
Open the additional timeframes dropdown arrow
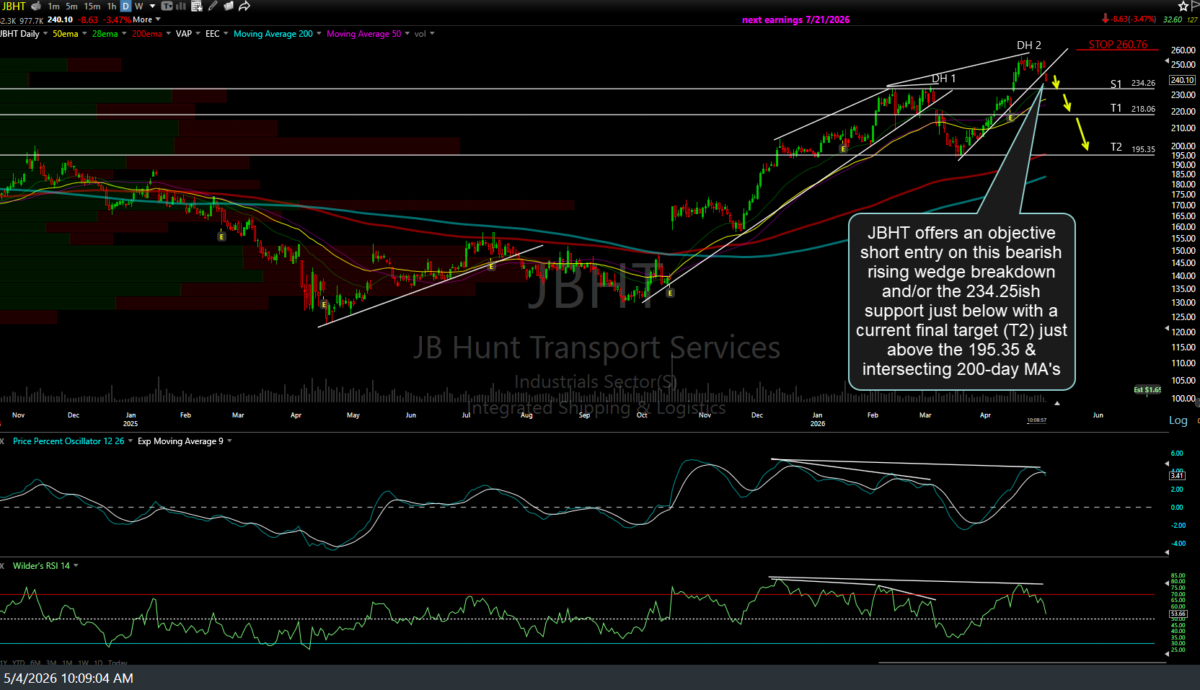click(x=152, y=6)
